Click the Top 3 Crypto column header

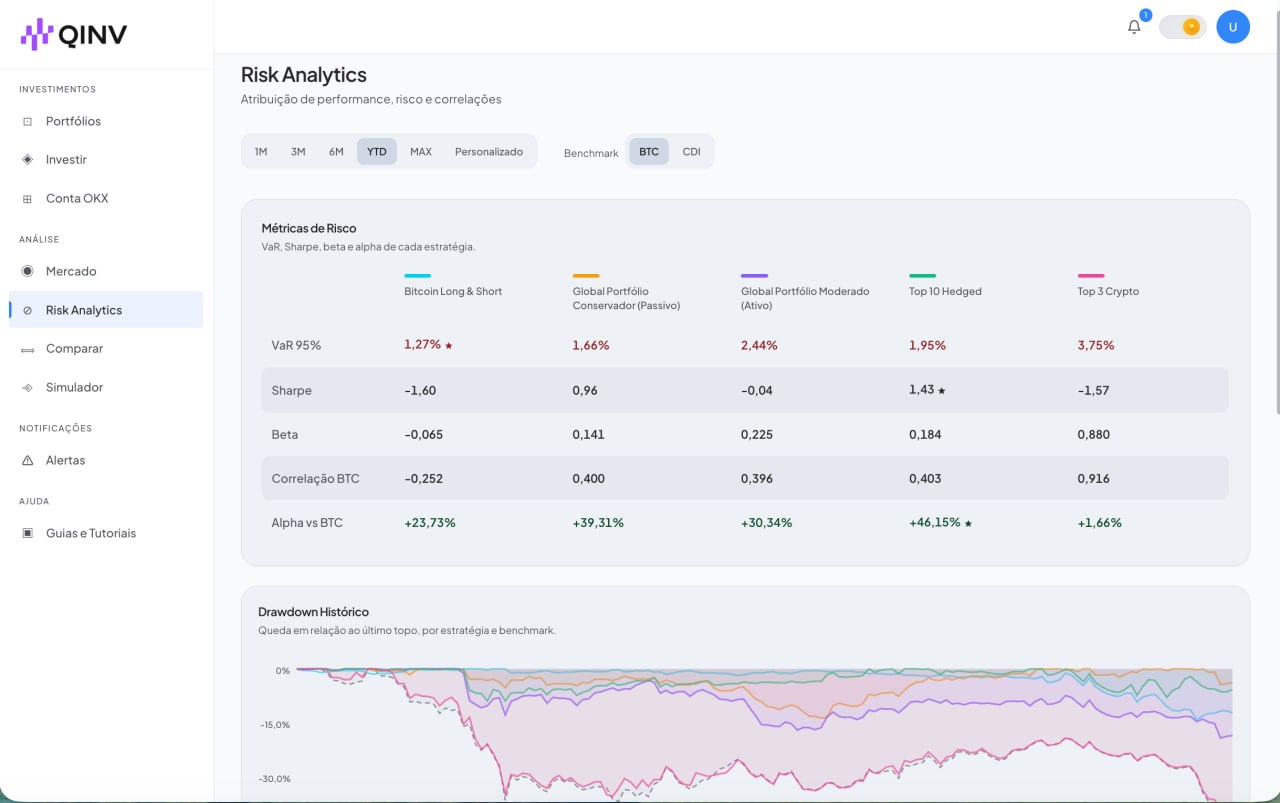click(x=1108, y=291)
